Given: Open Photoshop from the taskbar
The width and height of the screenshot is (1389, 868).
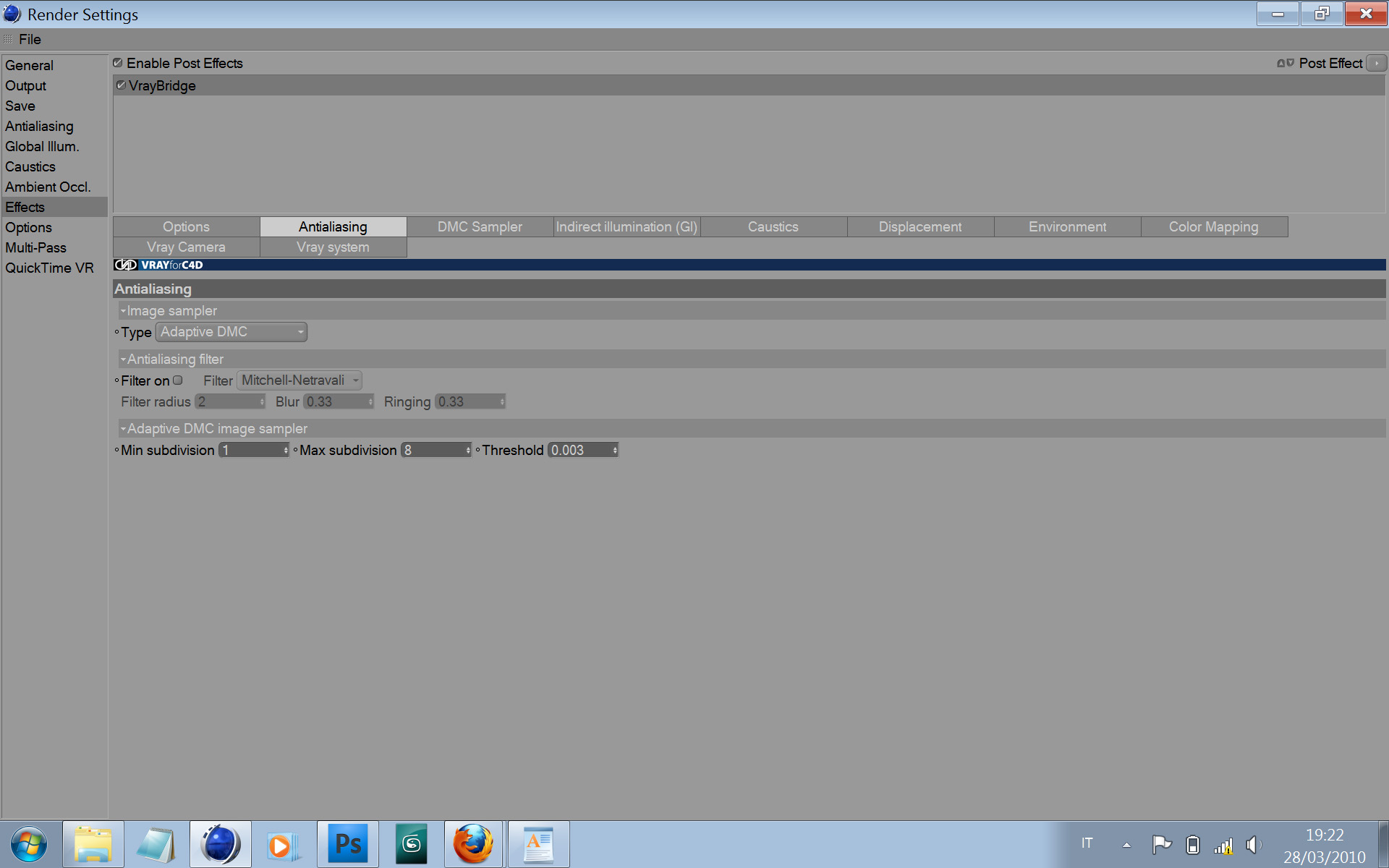Looking at the screenshot, I should pyautogui.click(x=348, y=844).
